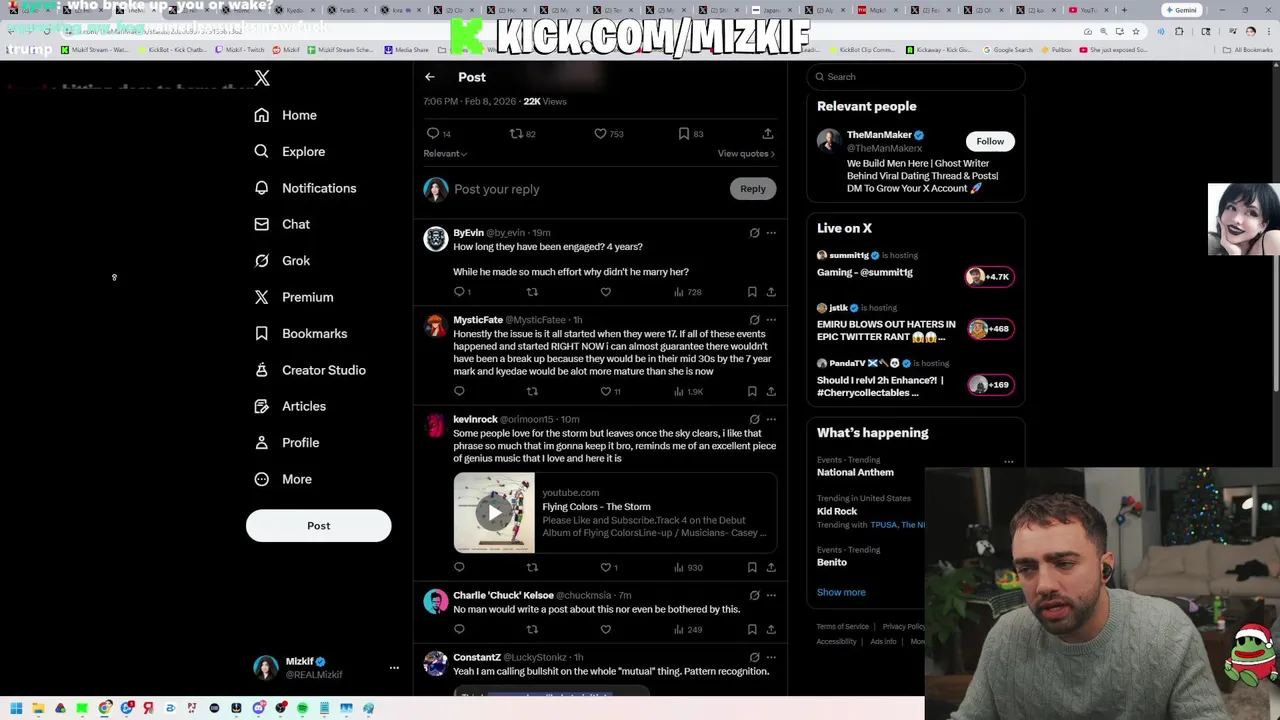1280x720 pixels.
Task: Share ByEvin's reply
Action: 771,292
